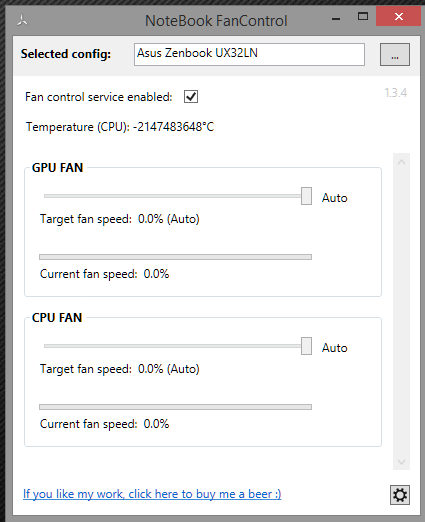425x522 pixels.
Task: Click the GPU FAN slider thumb
Action: pos(306,196)
